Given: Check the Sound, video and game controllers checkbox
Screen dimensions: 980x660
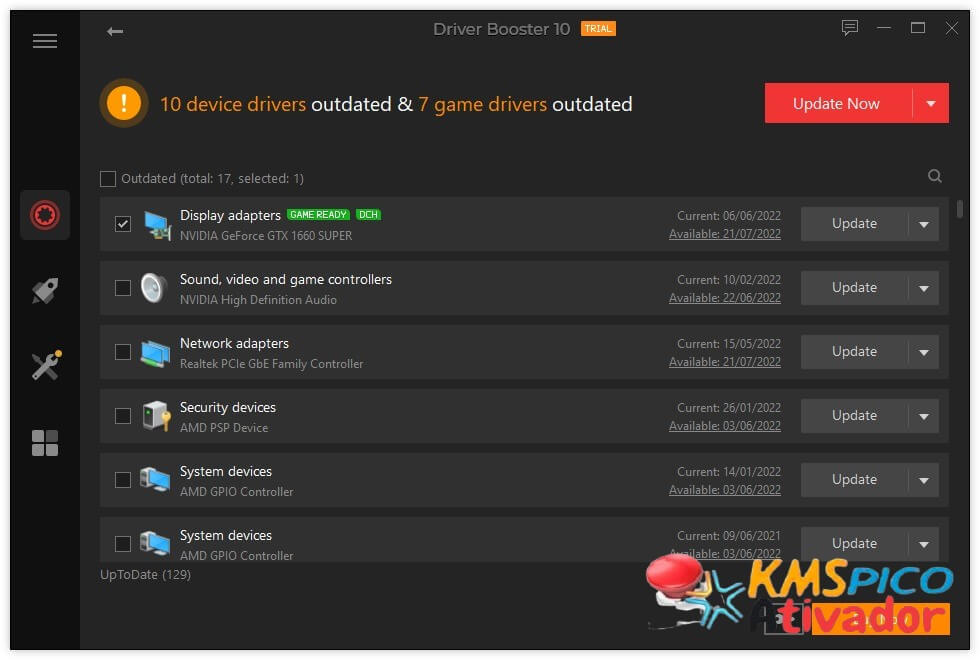Looking at the screenshot, I should (x=123, y=288).
